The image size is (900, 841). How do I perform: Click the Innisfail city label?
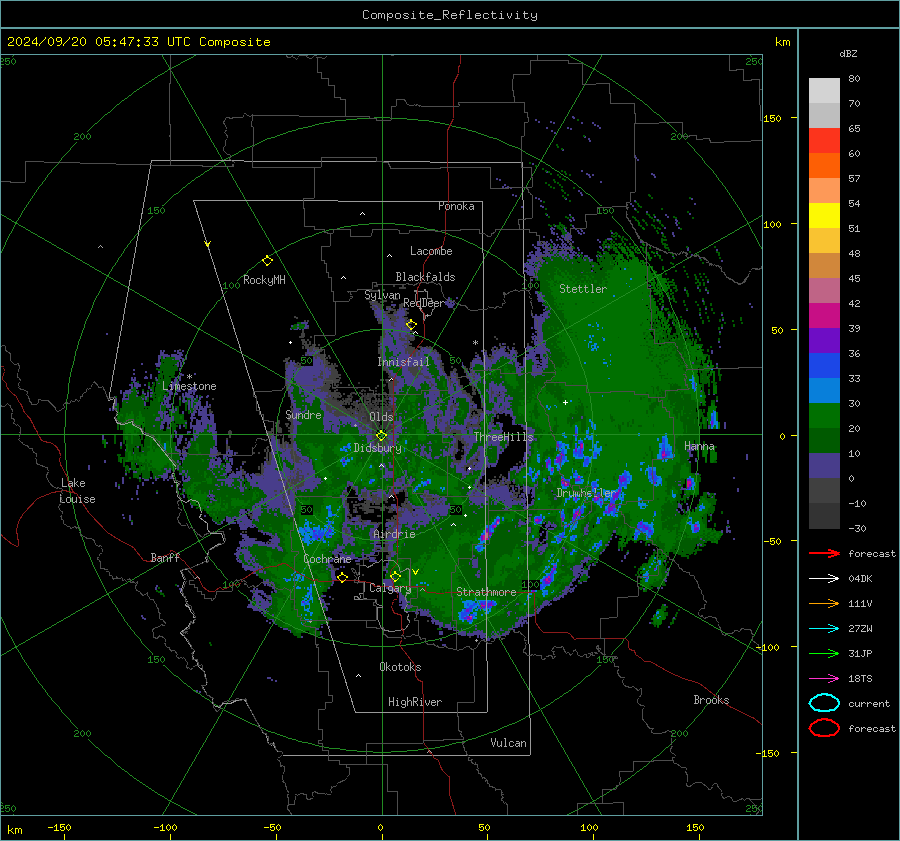pyautogui.click(x=404, y=362)
